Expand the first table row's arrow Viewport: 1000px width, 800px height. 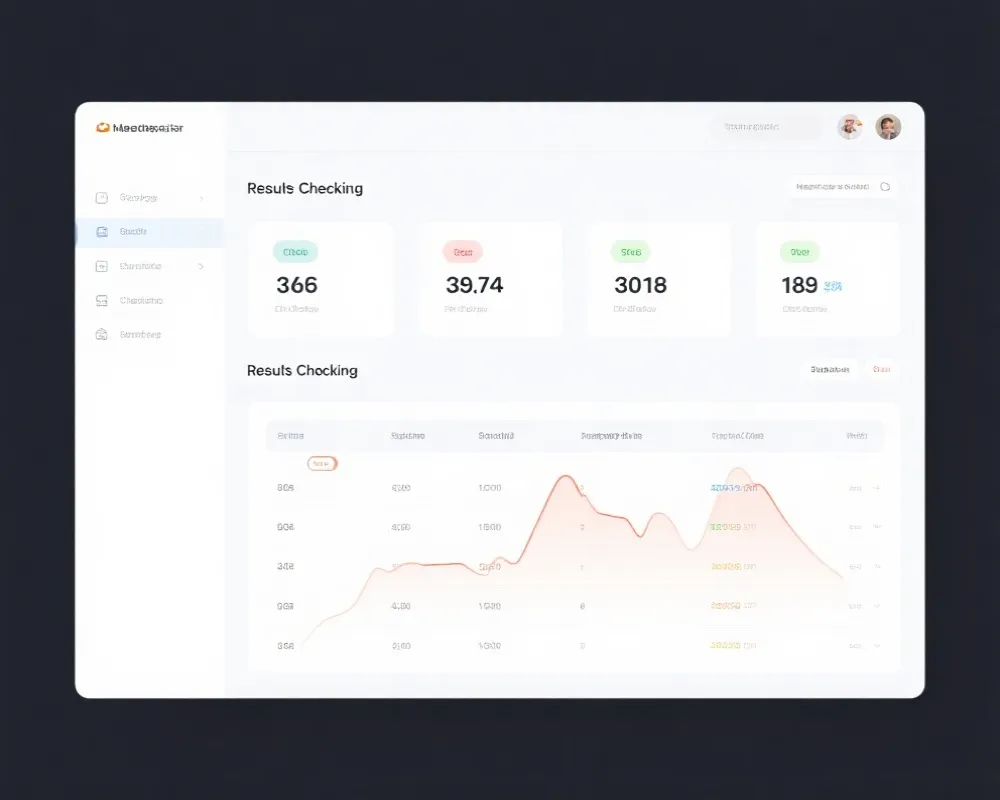tap(877, 488)
